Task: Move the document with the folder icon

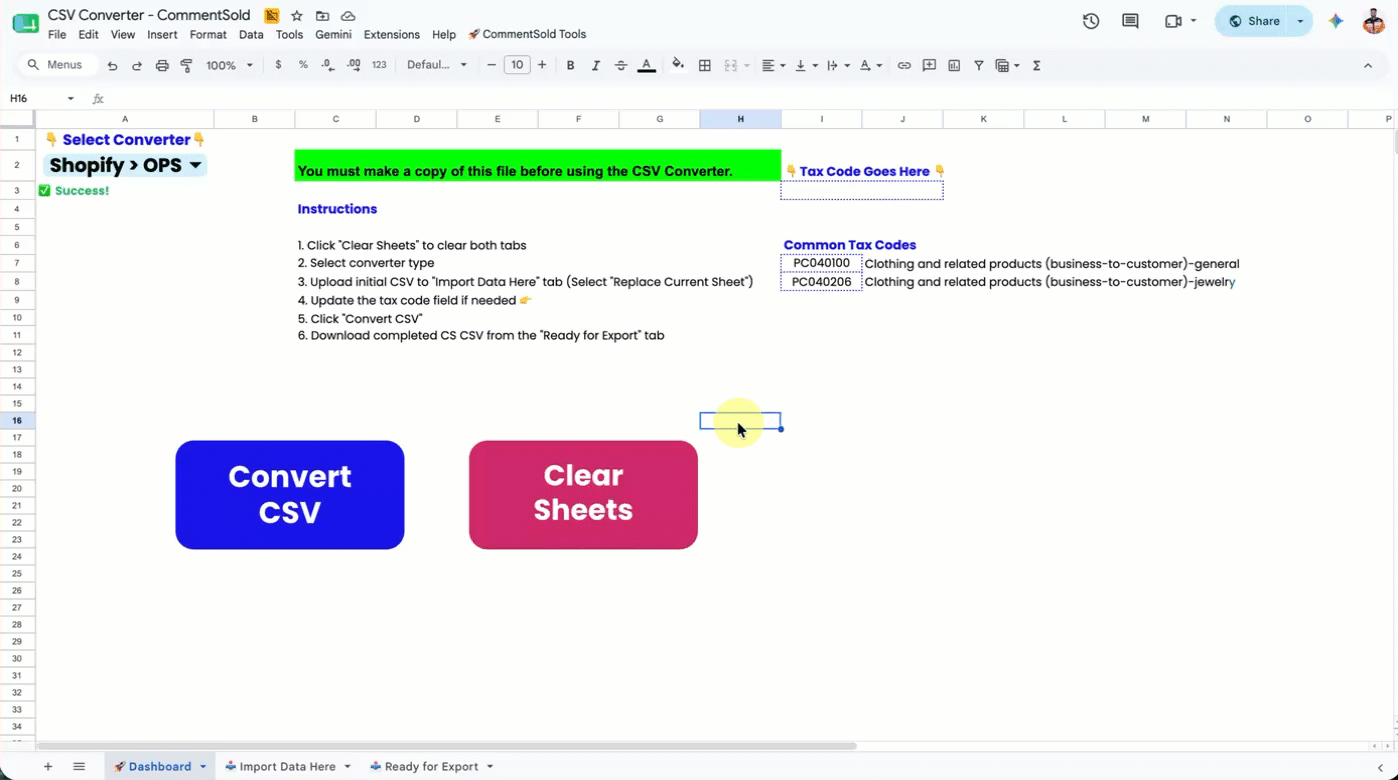Action: [x=322, y=16]
